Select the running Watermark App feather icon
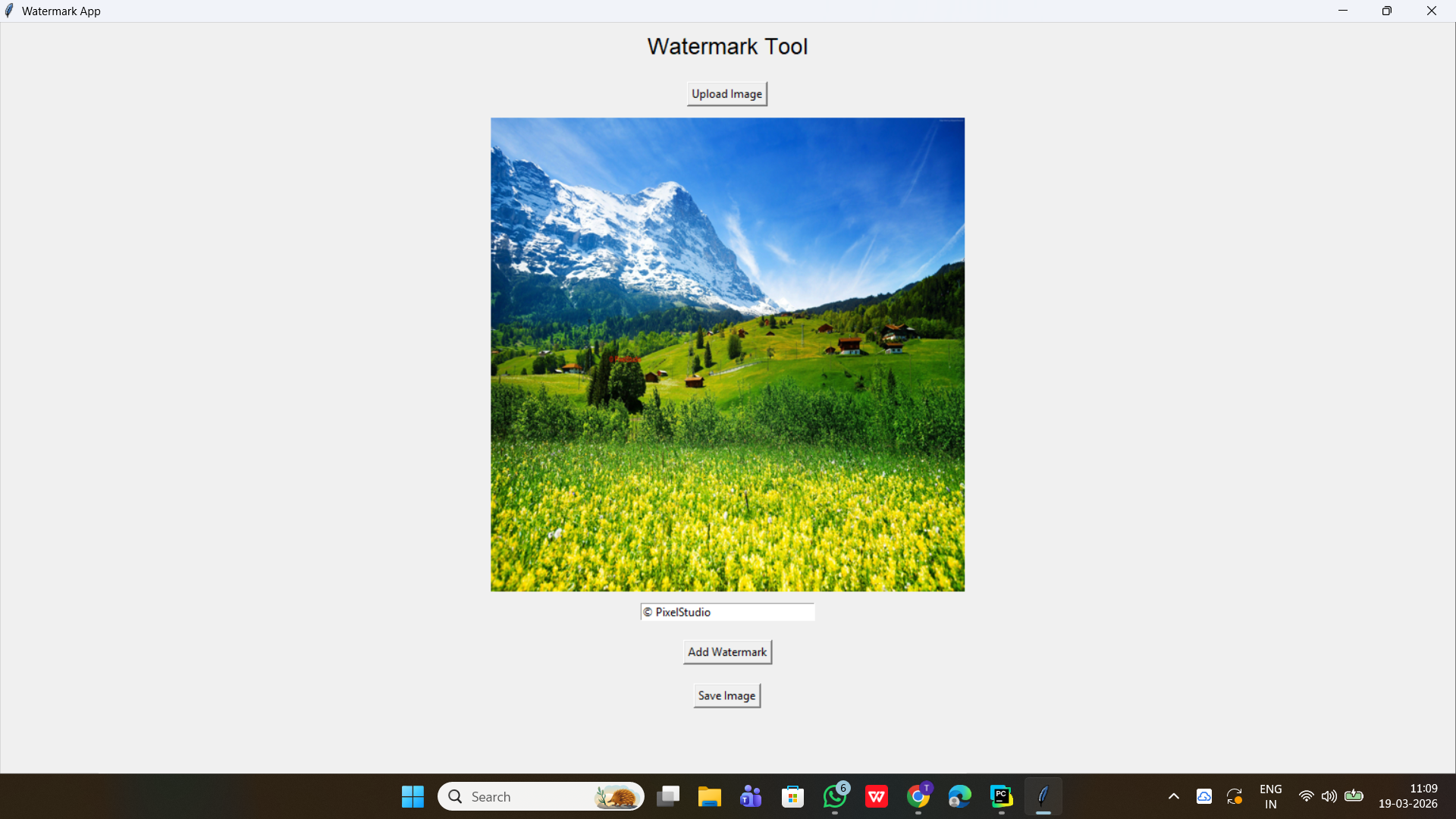 coord(1043,796)
